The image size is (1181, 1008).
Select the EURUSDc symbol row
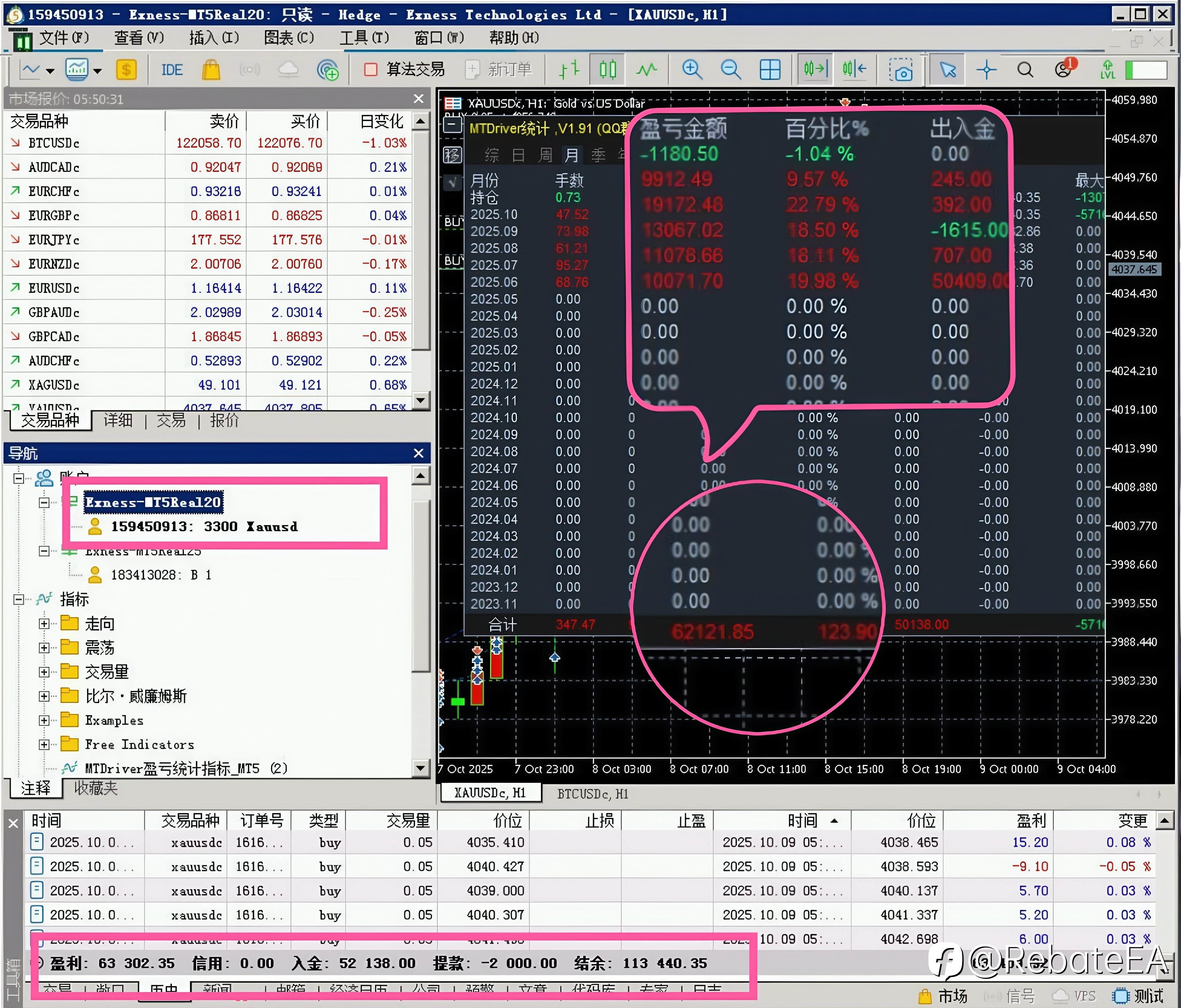(x=54, y=289)
